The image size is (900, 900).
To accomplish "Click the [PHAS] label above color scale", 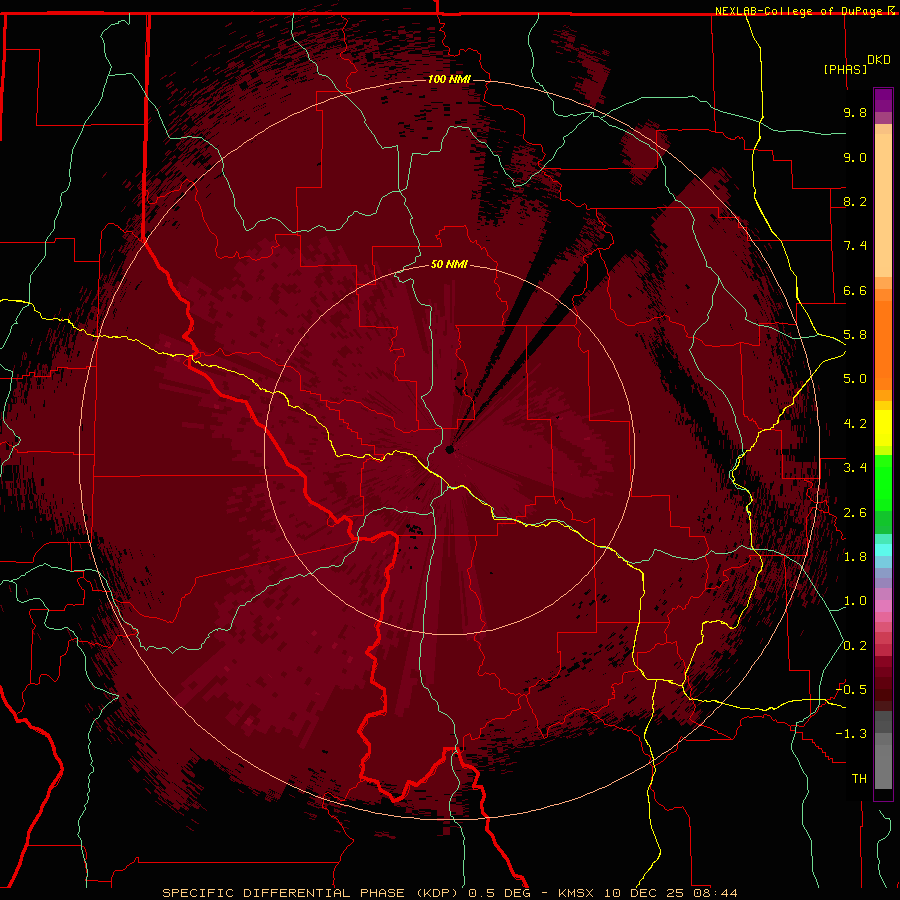I will pos(845,69).
